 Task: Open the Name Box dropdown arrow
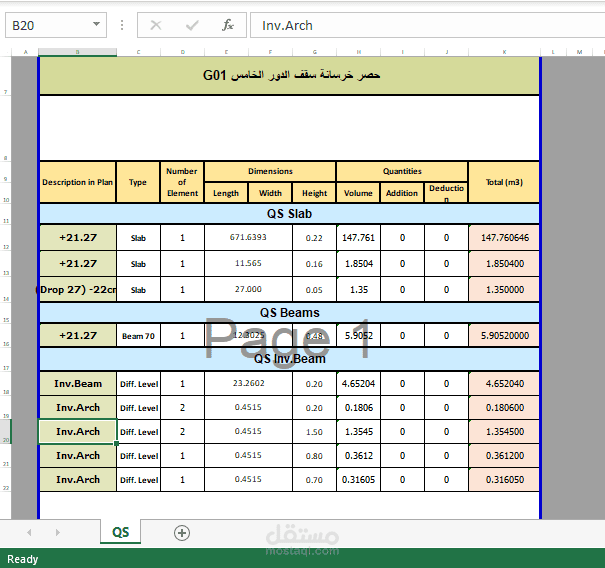(x=96, y=24)
